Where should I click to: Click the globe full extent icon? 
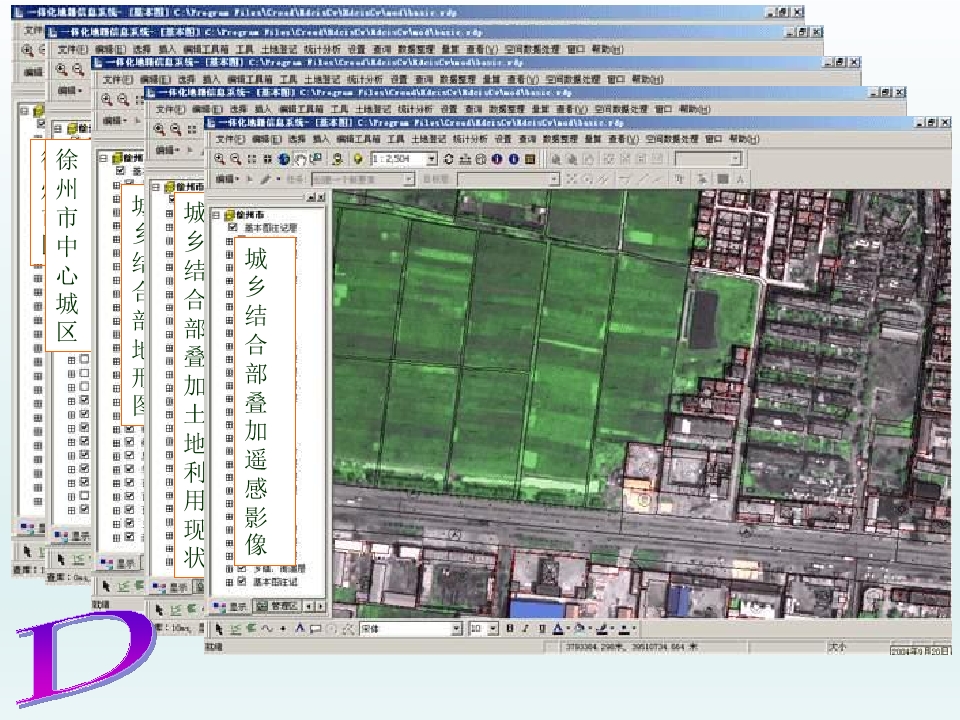(x=283, y=159)
